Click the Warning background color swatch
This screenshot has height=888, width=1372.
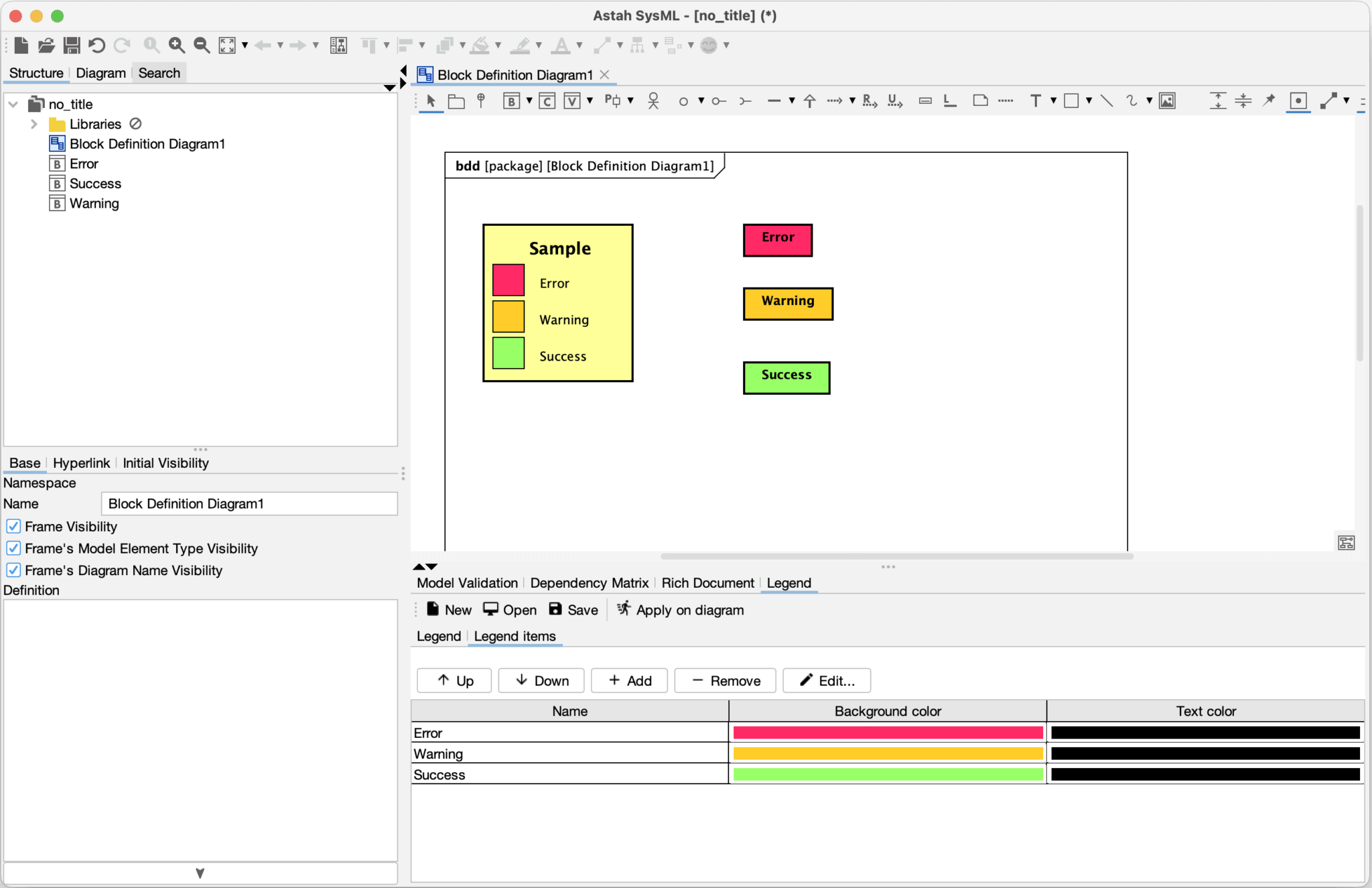tap(888, 754)
